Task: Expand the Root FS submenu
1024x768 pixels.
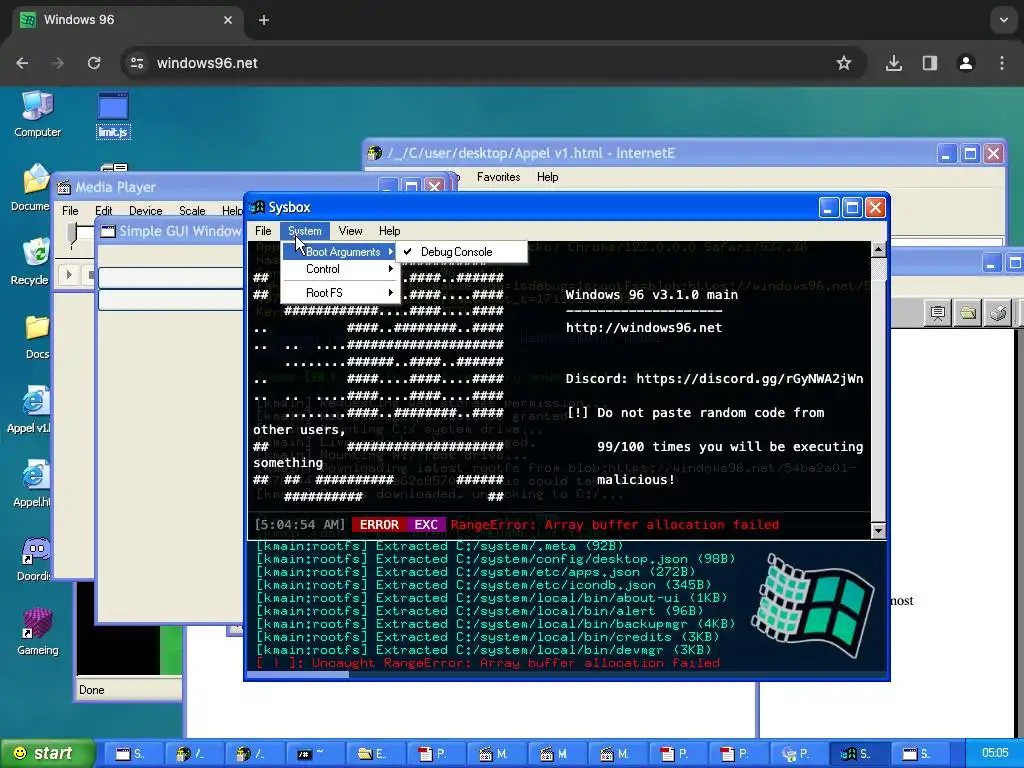Action: [x=340, y=293]
